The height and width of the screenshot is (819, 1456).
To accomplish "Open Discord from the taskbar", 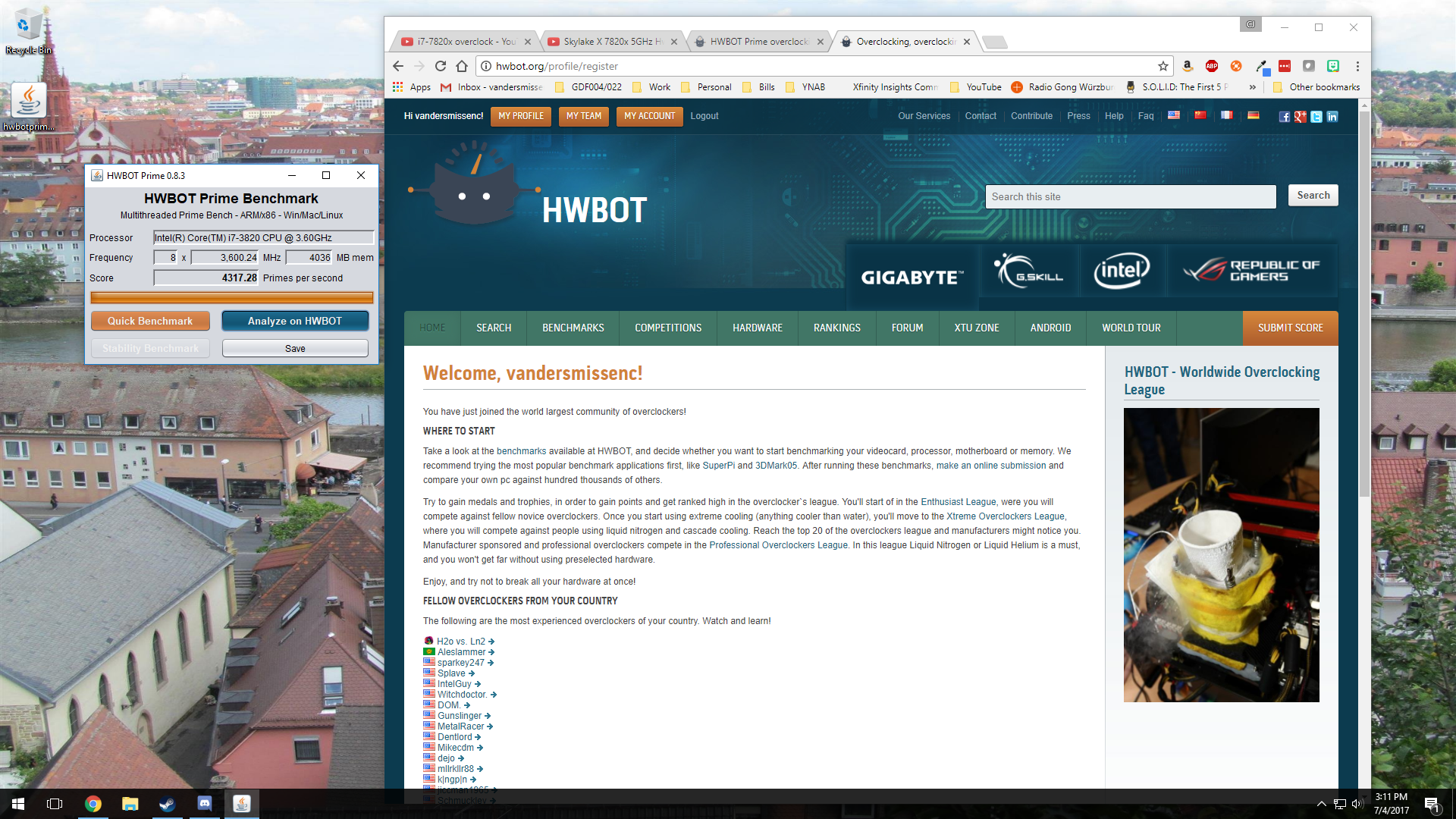I will pos(205,804).
